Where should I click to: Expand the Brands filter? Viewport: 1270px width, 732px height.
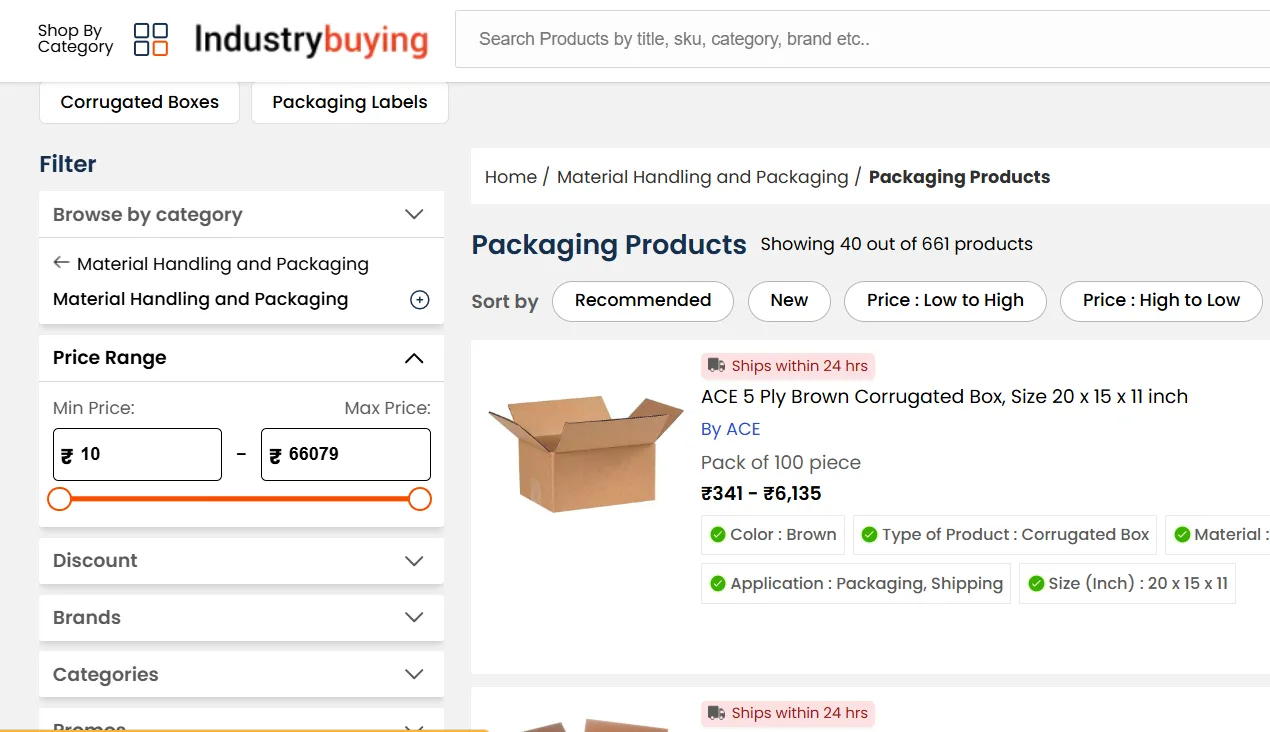click(414, 618)
